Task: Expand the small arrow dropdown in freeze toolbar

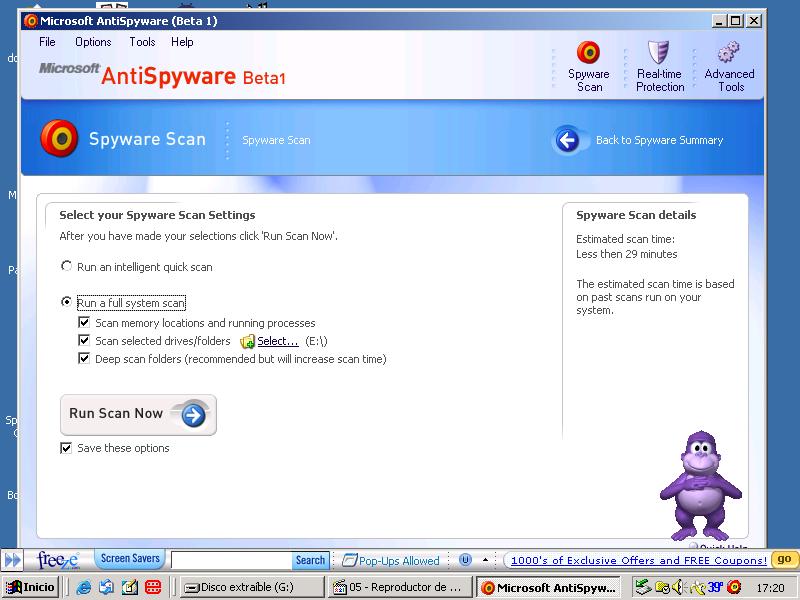Action: click(485, 560)
